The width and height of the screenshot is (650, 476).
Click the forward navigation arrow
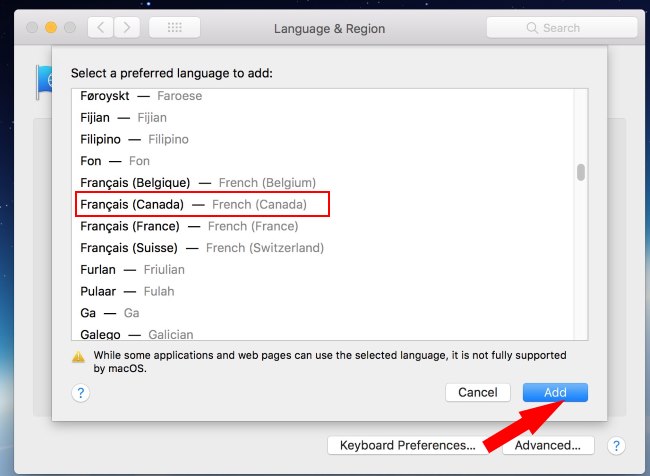pos(127,28)
